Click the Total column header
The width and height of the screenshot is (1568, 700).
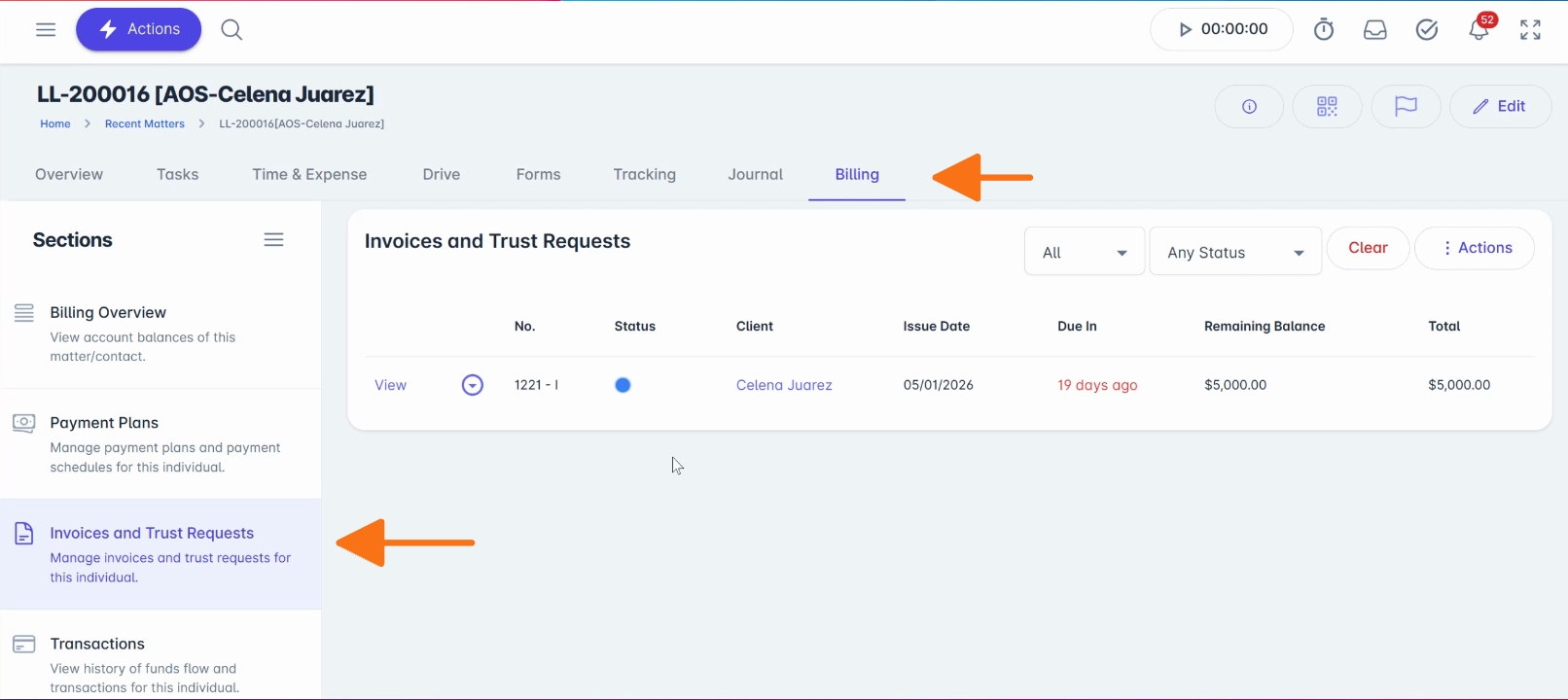tap(1444, 327)
